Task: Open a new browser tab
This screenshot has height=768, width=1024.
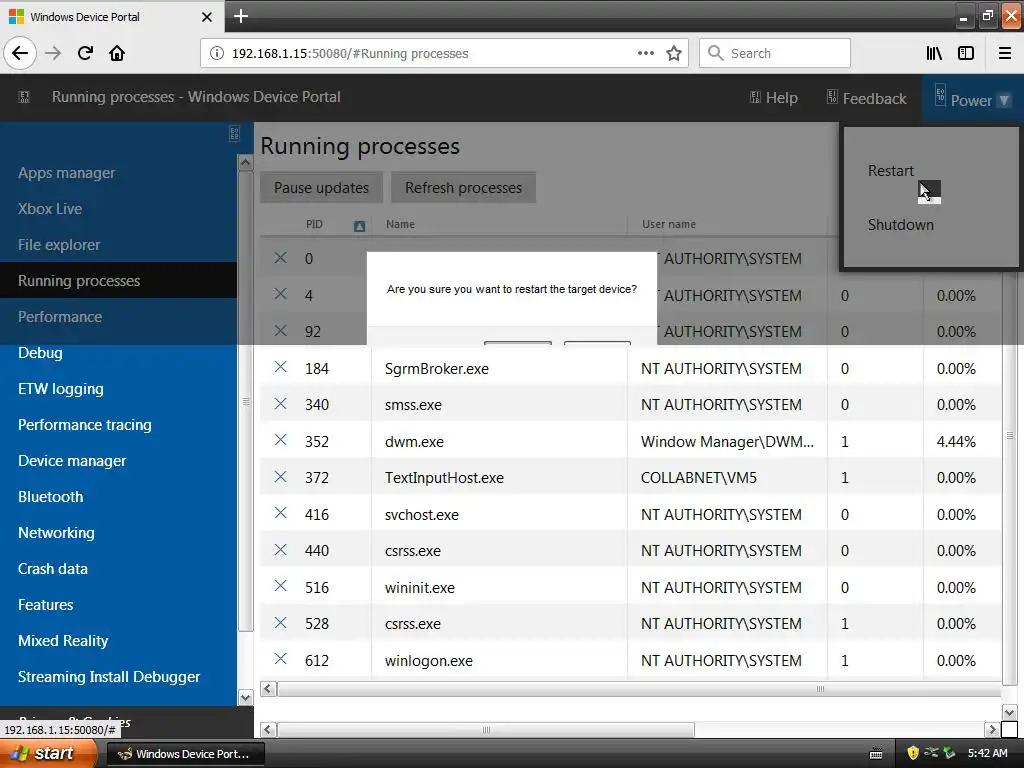Action: pyautogui.click(x=240, y=16)
